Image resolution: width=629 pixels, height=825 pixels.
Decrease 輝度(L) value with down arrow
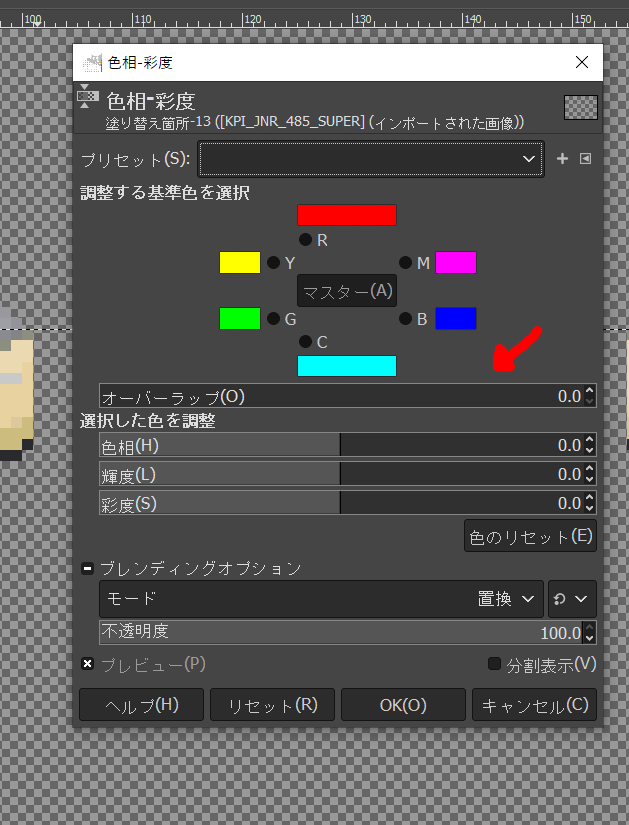590,480
